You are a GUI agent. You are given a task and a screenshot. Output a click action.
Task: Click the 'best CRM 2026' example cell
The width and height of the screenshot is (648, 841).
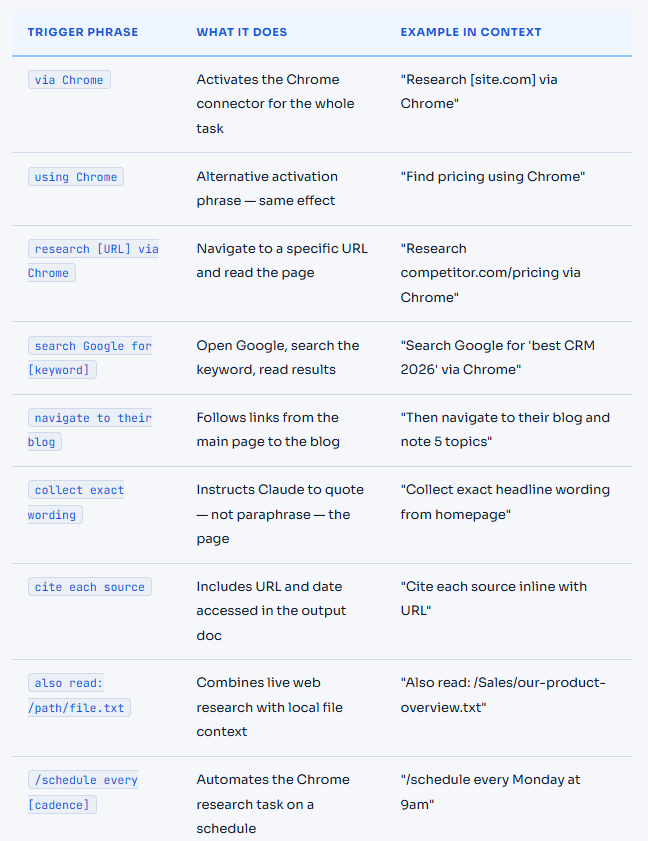497,357
